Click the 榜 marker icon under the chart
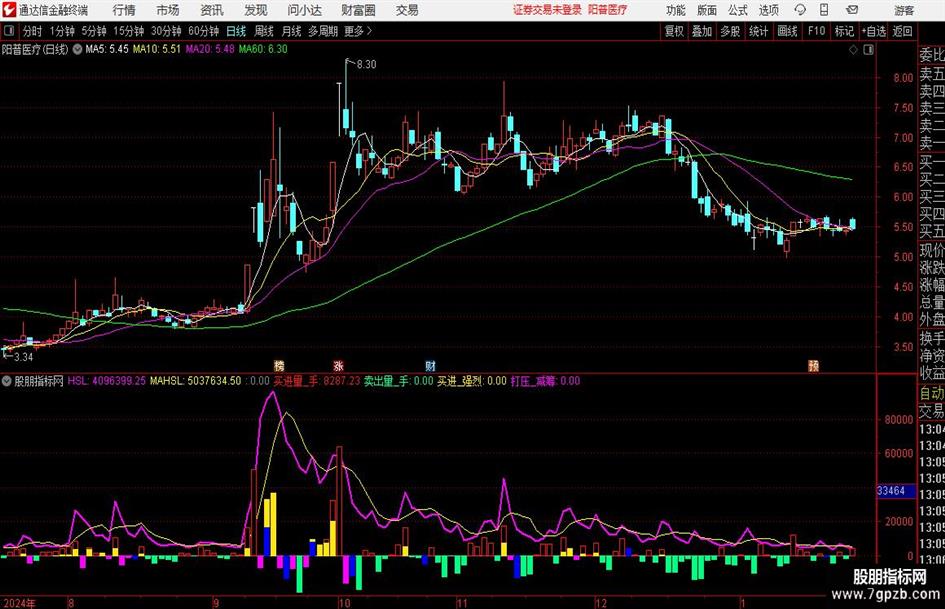945x609 pixels. (x=279, y=365)
